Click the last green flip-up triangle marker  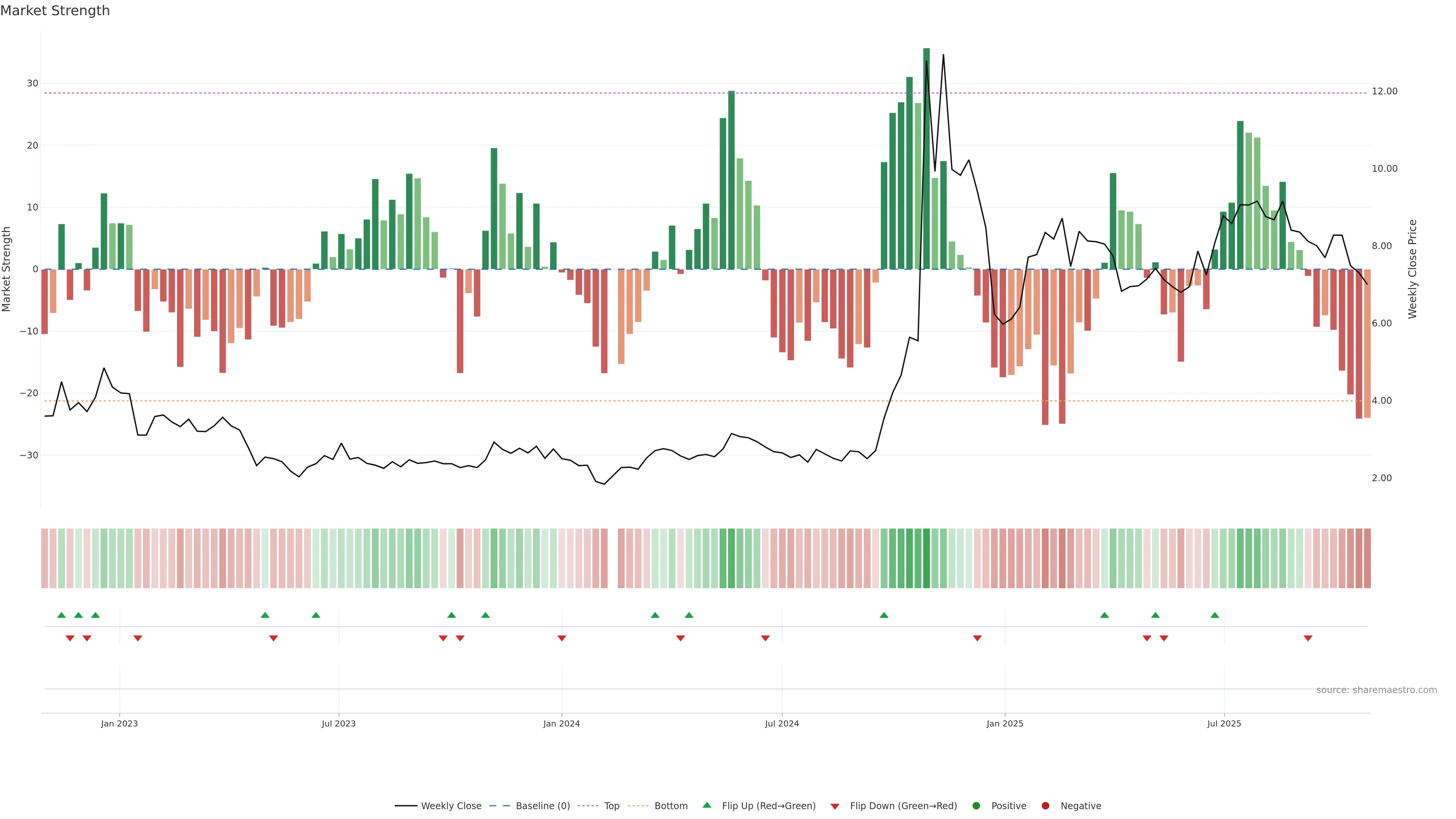click(x=1214, y=615)
